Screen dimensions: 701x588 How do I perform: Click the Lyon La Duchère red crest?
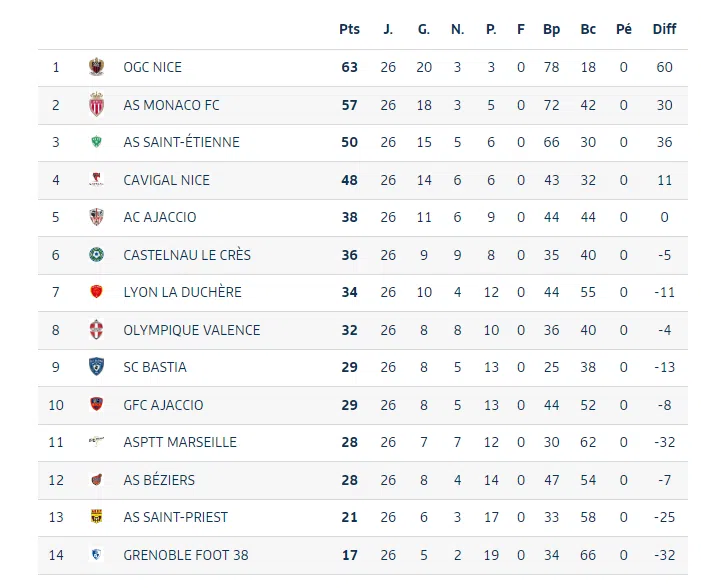pos(96,292)
